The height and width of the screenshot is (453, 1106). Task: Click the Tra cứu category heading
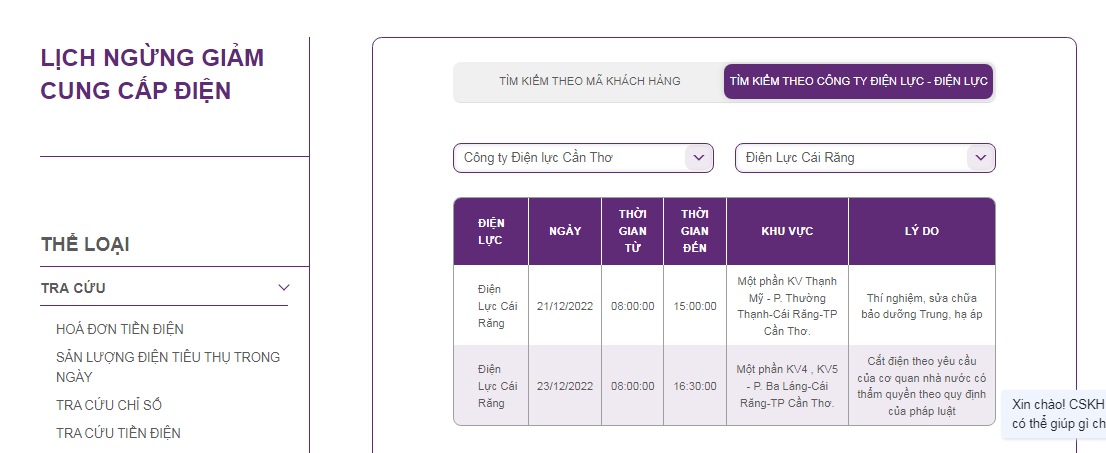tap(74, 288)
